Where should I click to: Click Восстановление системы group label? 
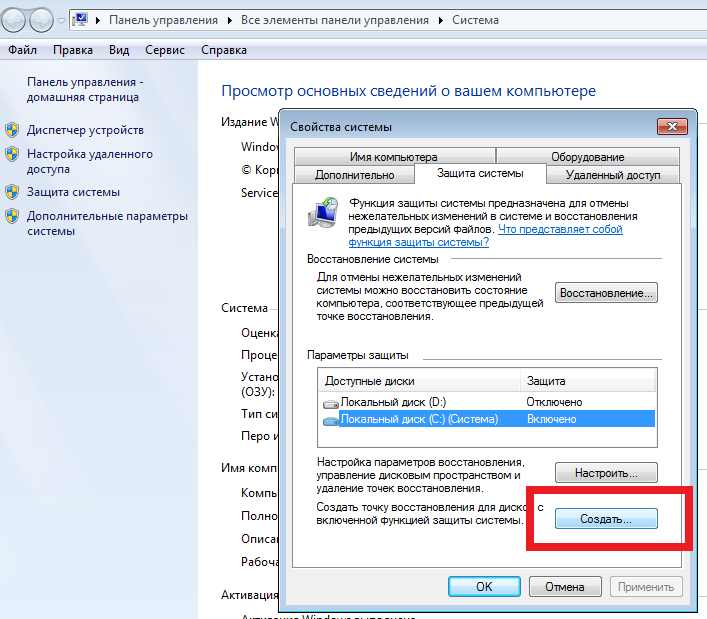[x=372, y=259]
